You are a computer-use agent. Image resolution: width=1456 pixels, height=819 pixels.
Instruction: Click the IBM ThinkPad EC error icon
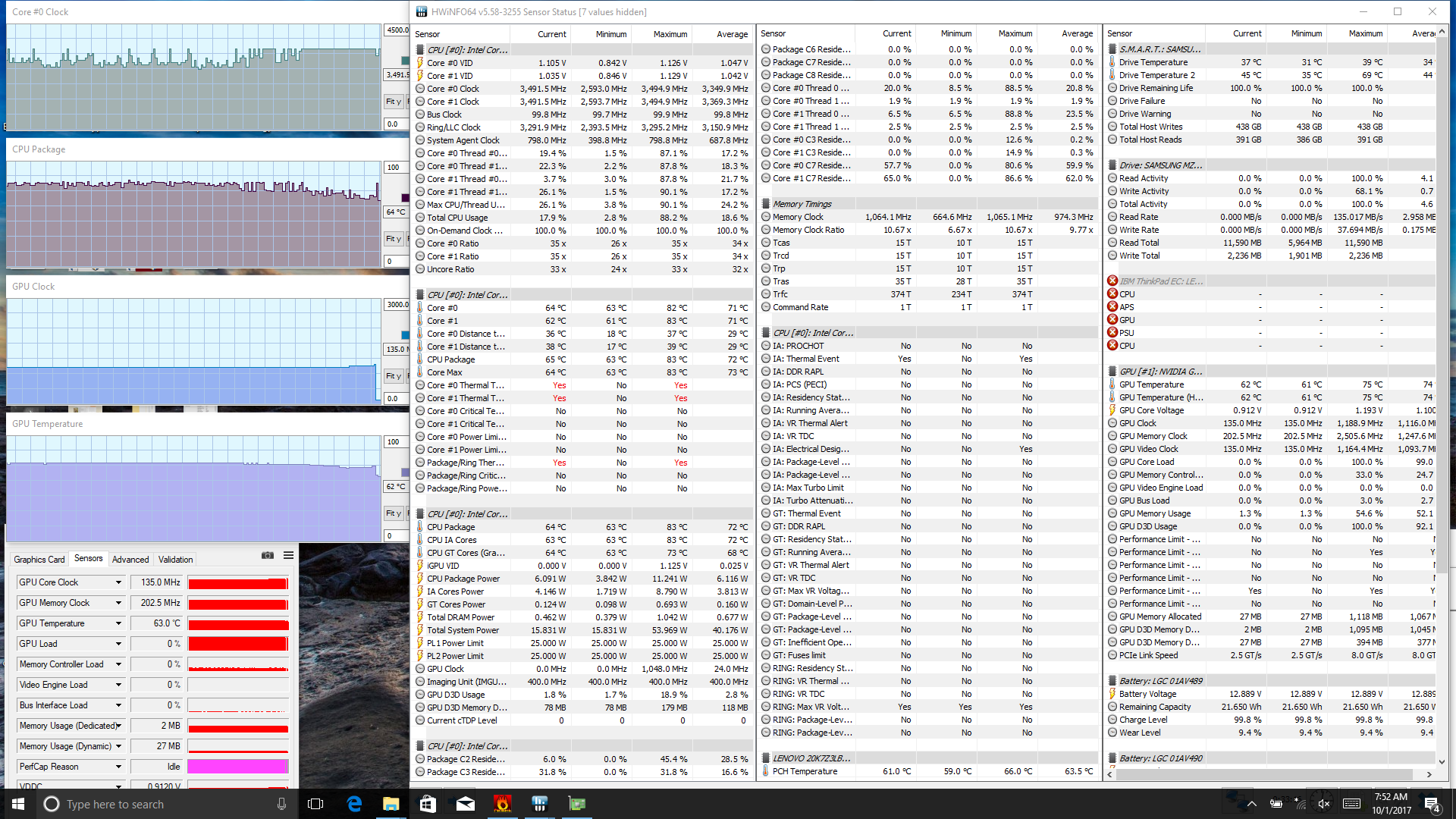tap(1112, 281)
